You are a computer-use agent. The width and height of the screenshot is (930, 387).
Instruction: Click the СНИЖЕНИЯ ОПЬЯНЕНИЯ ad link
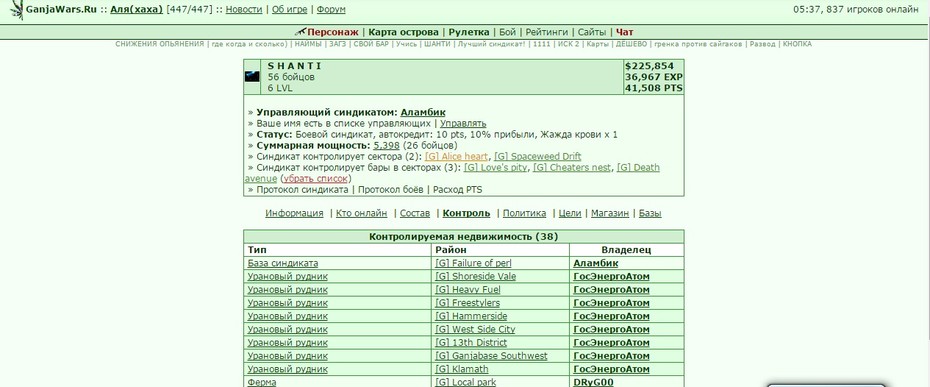(x=160, y=44)
